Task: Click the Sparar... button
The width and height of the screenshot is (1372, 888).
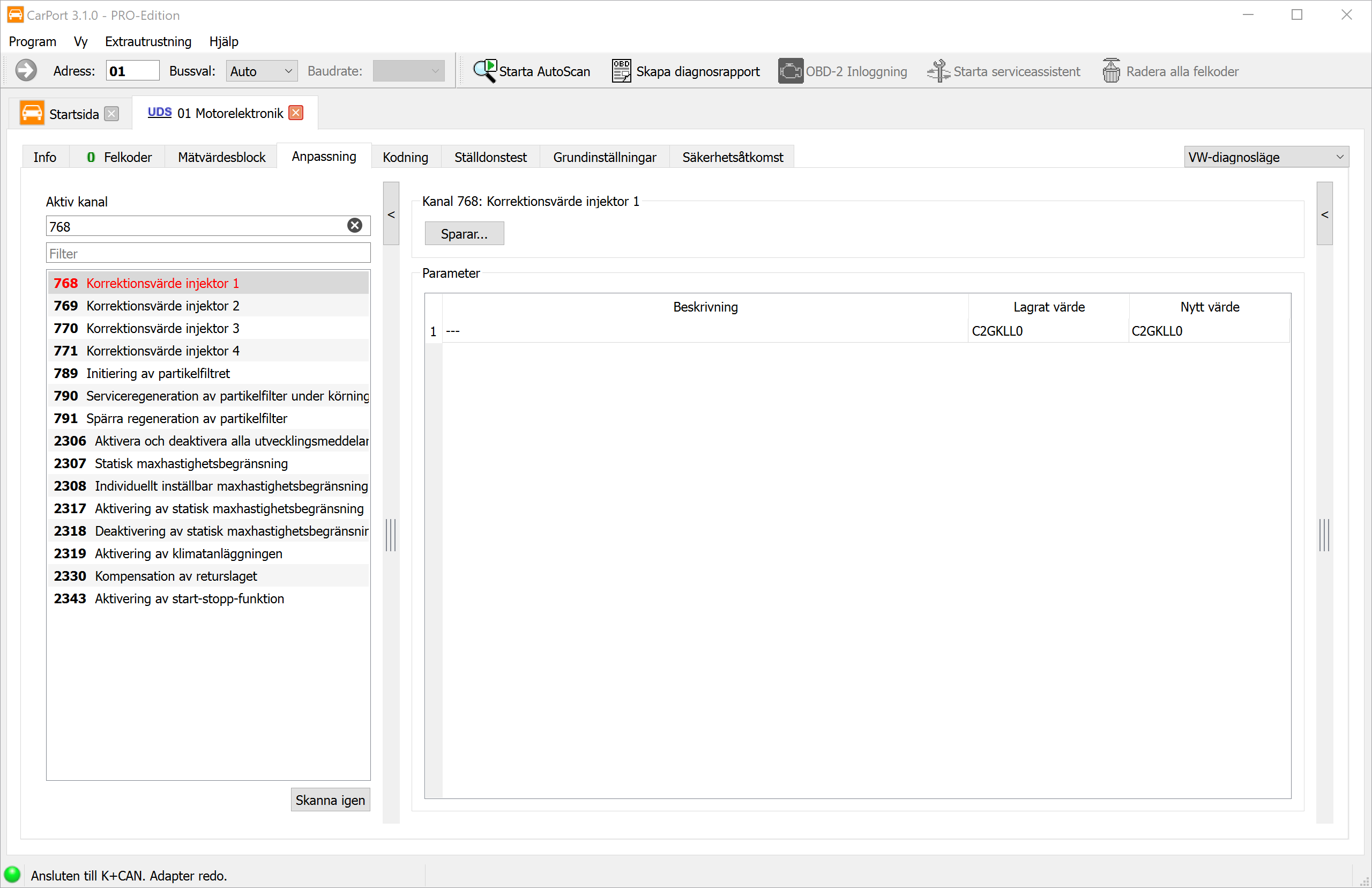Action: point(464,234)
